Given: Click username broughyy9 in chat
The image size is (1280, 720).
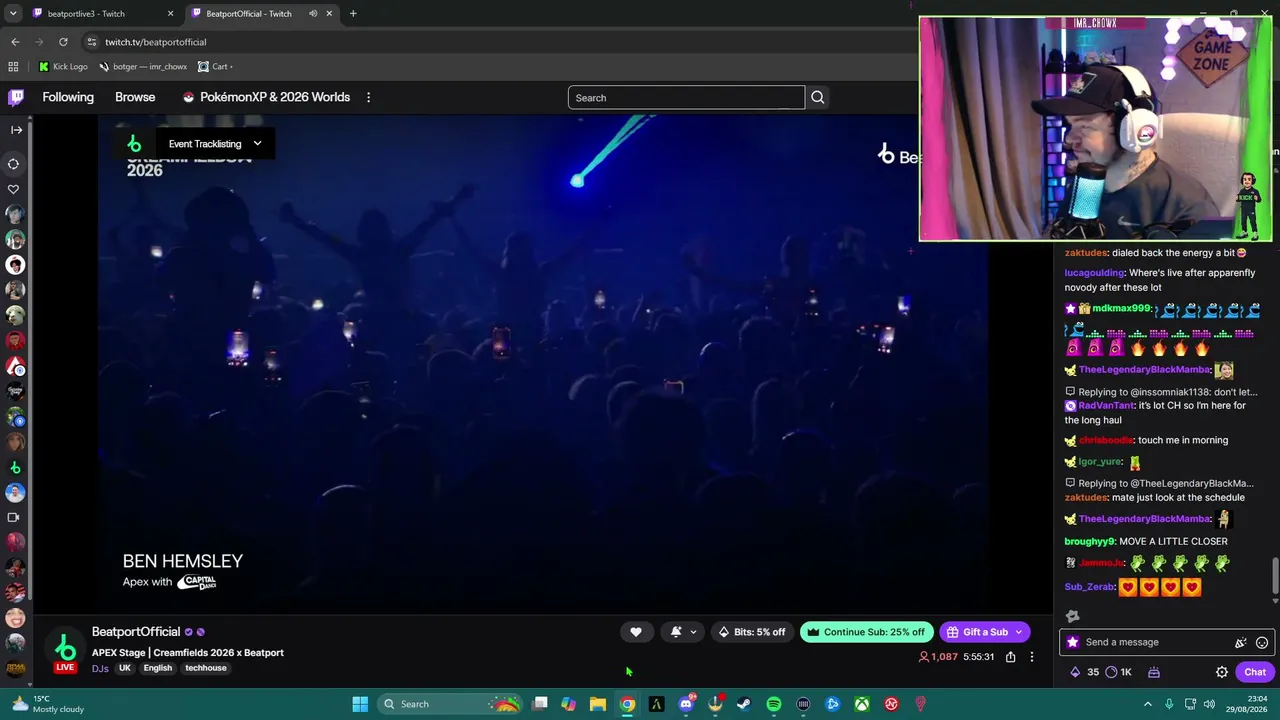Looking at the screenshot, I should tap(1089, 541).
